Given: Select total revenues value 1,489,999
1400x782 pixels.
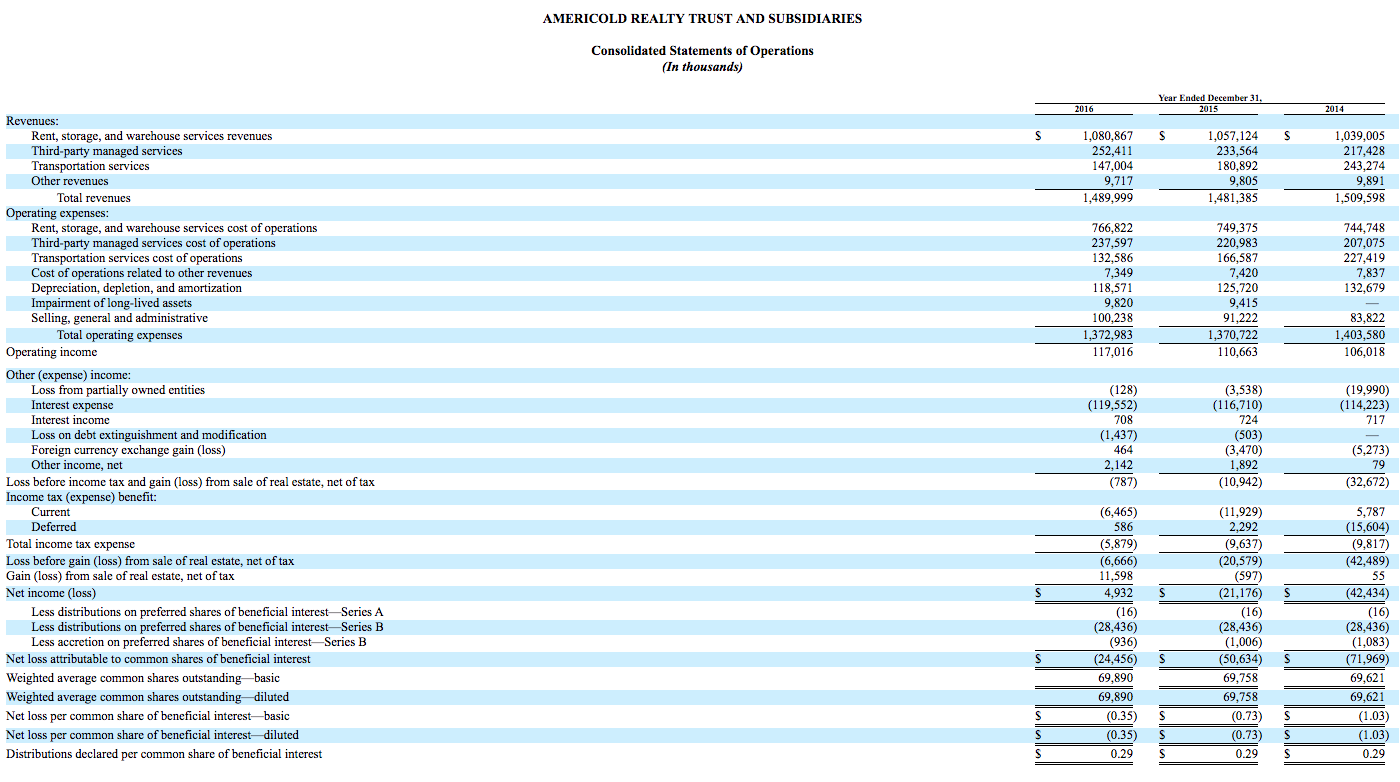Looking at the screenshot, I should click(1108, 198).
